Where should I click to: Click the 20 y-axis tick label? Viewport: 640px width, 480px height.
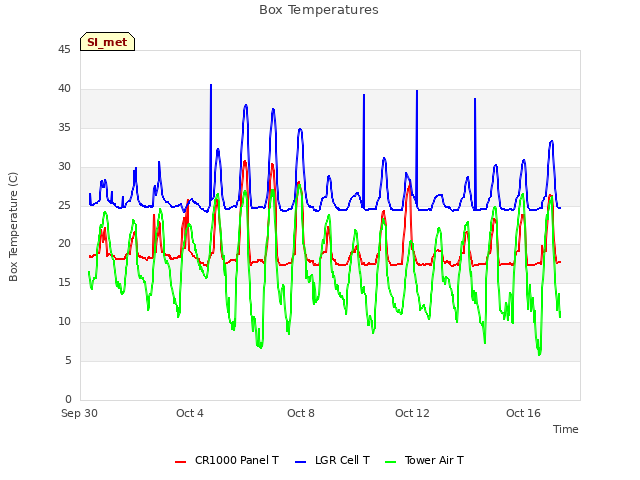coord(64,244)
